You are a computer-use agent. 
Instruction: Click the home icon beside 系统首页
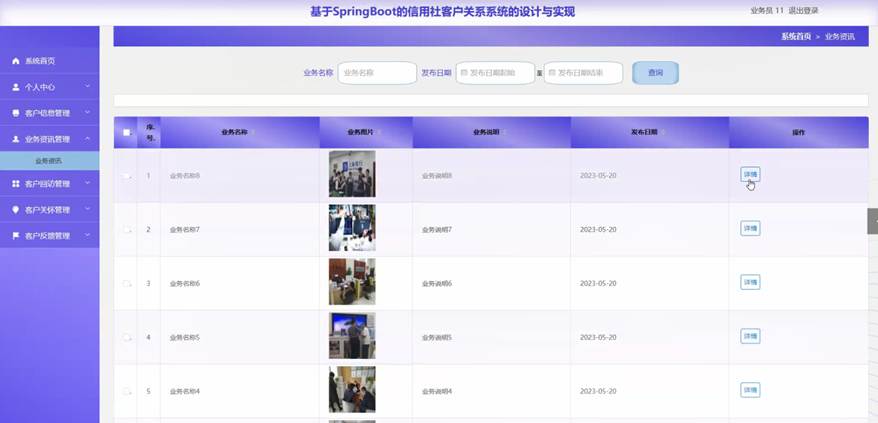click(x=16, y=61)
